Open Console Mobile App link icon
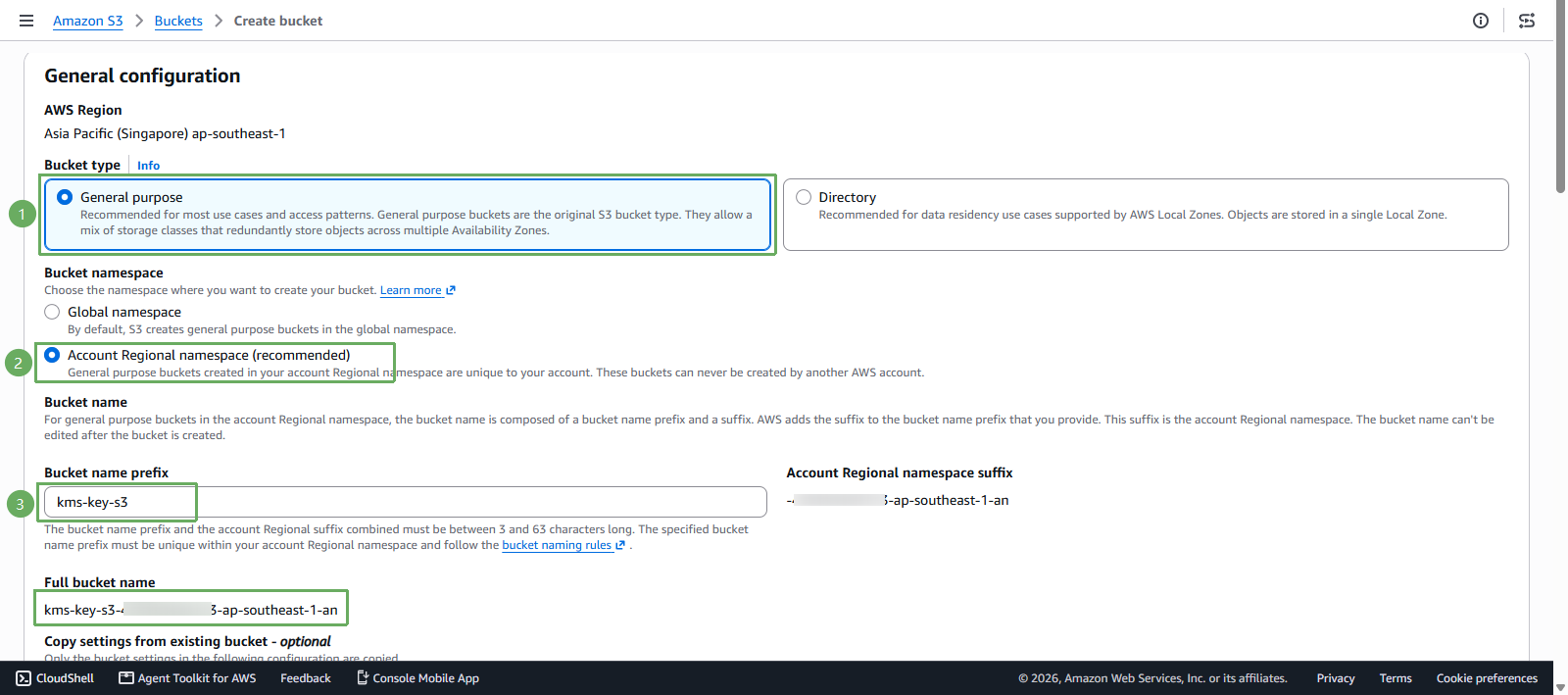Viewport: 1568px width, 695px height. pos(363,678)
